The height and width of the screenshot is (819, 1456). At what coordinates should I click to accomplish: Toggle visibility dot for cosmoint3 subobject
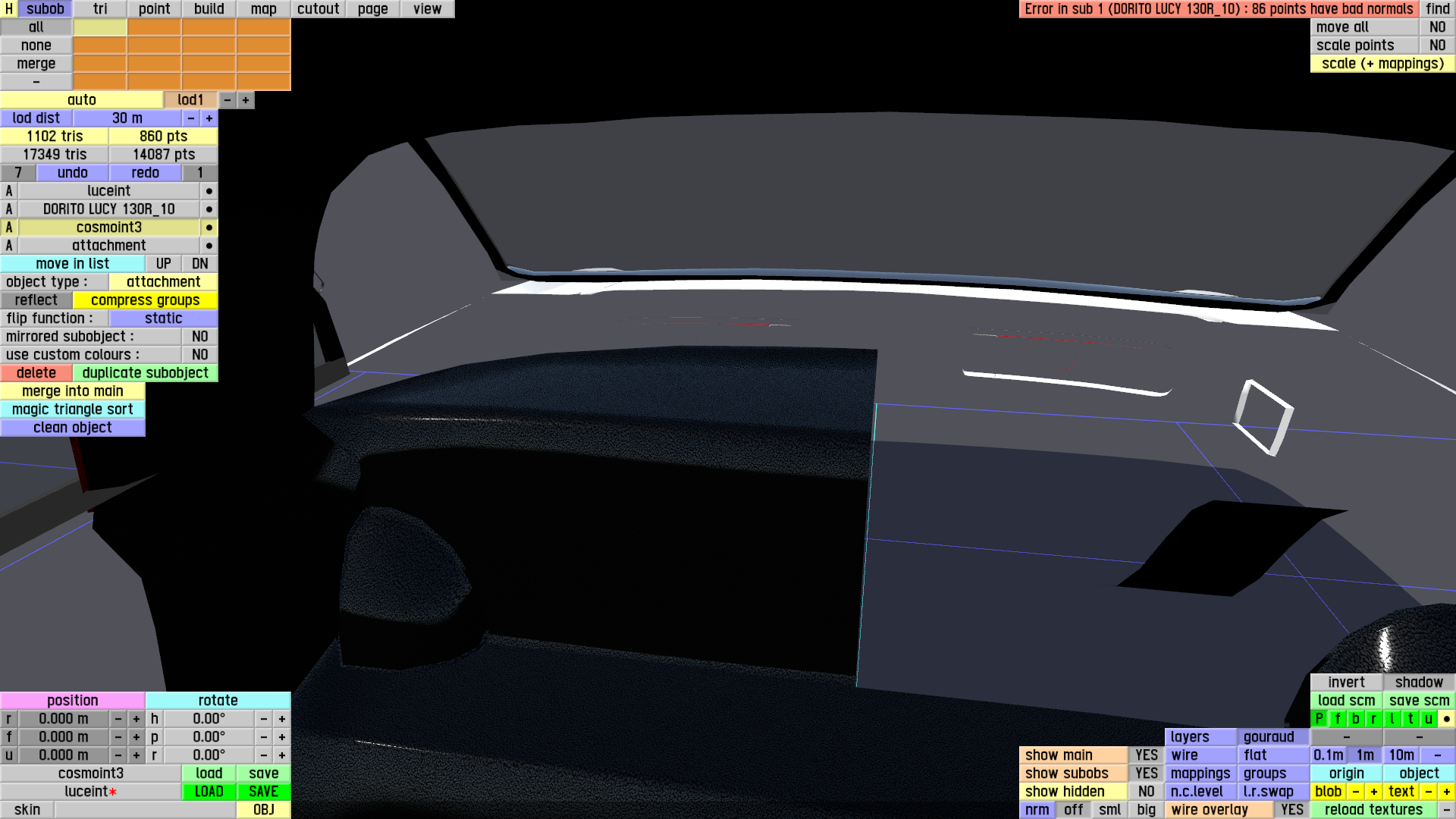[x=209, y=227]
